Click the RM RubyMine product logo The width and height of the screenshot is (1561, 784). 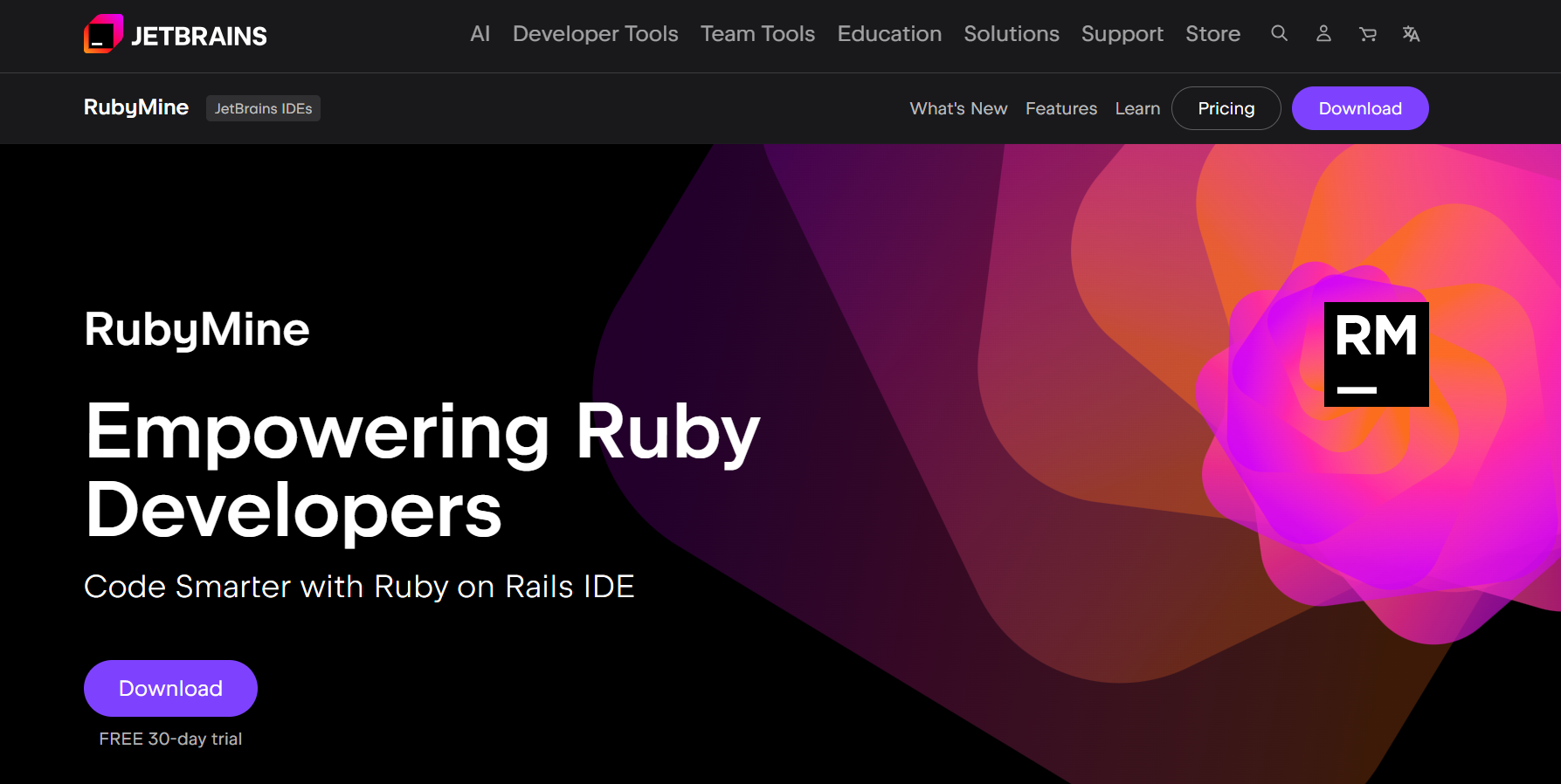coord(1376,354)
